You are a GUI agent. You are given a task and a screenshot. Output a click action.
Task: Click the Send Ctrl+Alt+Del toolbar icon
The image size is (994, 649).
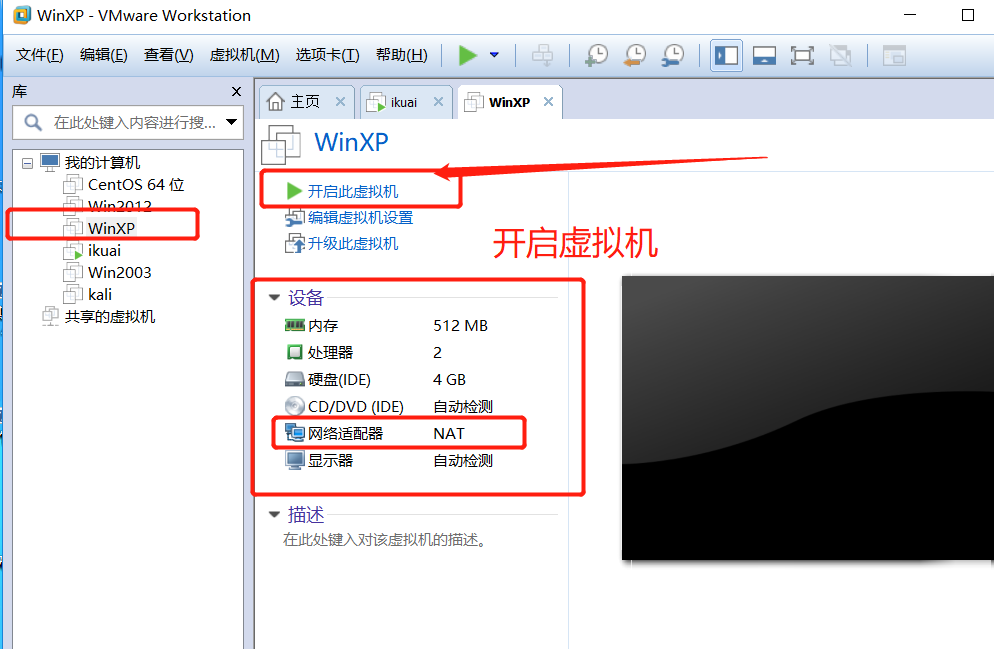[x=542, y=55]
